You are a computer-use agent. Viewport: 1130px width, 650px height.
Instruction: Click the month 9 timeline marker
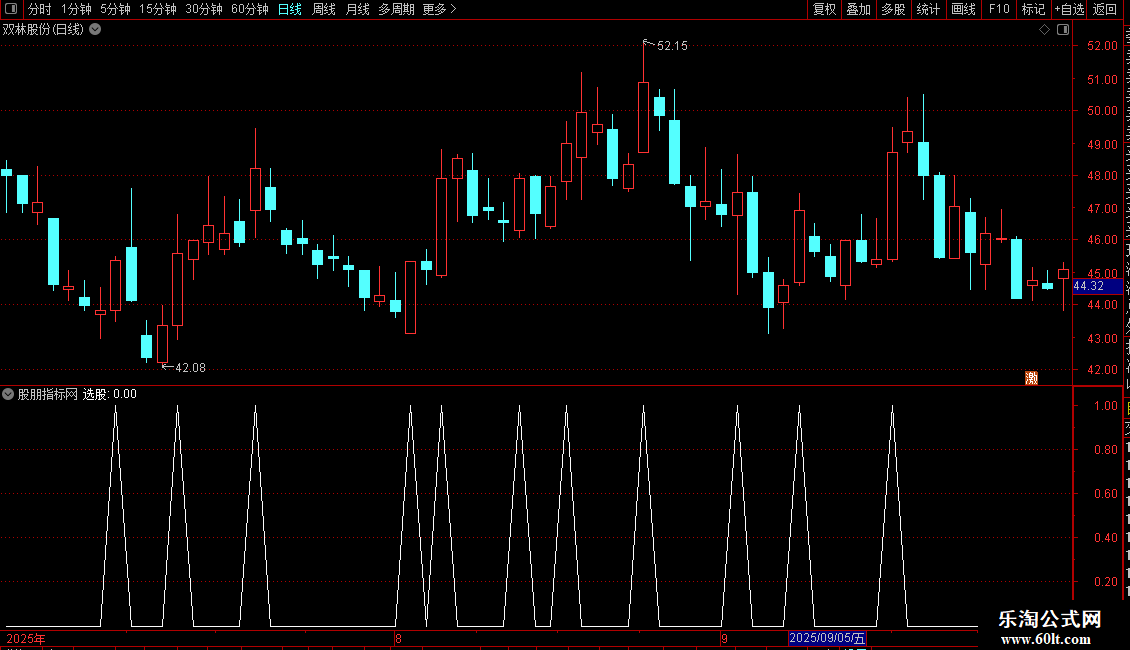[725, 639]
